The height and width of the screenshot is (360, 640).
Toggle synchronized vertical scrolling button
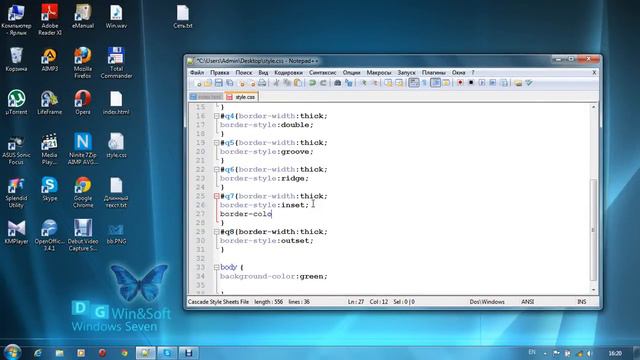tap(389, 83)
